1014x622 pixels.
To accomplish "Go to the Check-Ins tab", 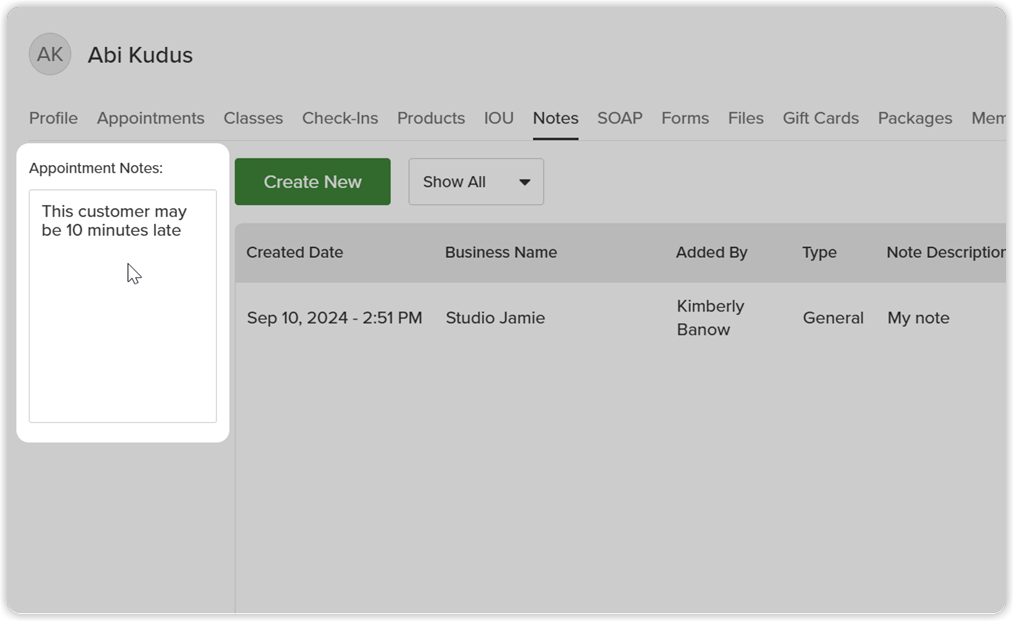I will 340,118.
